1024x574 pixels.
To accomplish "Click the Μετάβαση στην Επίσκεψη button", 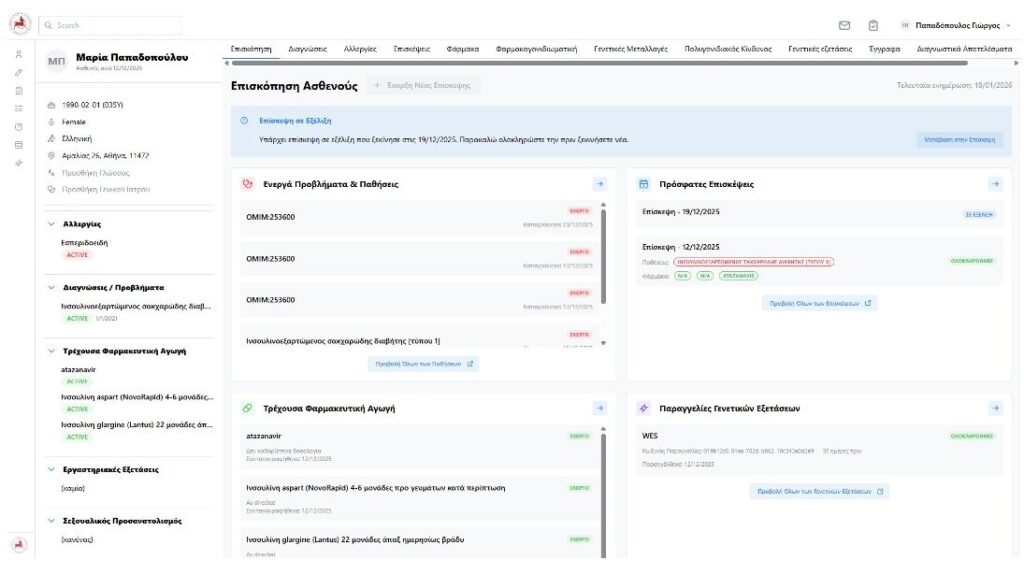I will [x=959, y=141].
